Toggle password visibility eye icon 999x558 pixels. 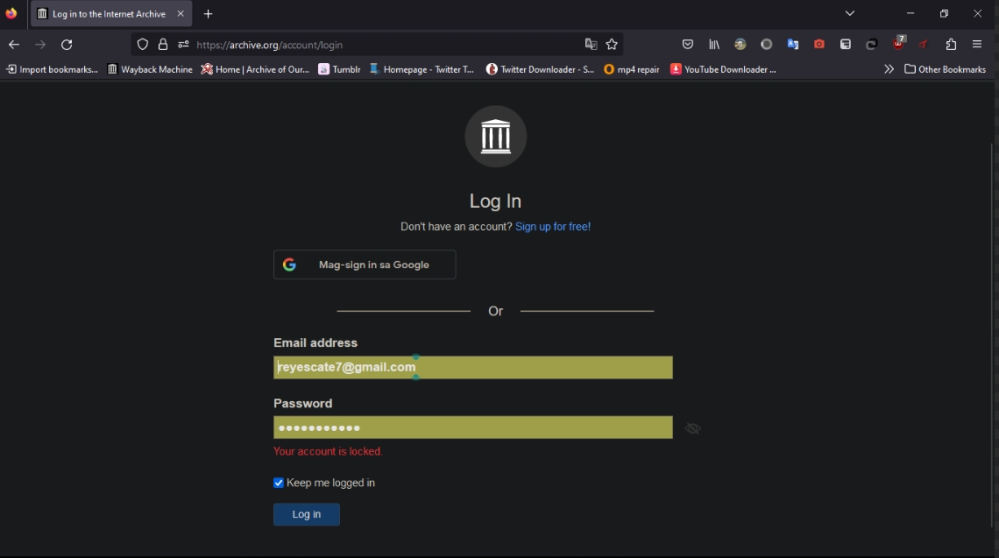tap(692, 428)
